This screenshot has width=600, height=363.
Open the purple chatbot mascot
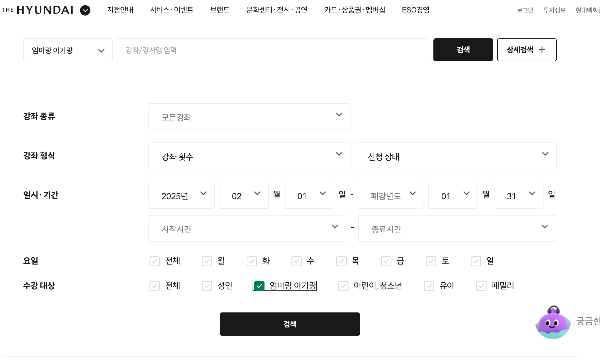click(x=553, y=322)
